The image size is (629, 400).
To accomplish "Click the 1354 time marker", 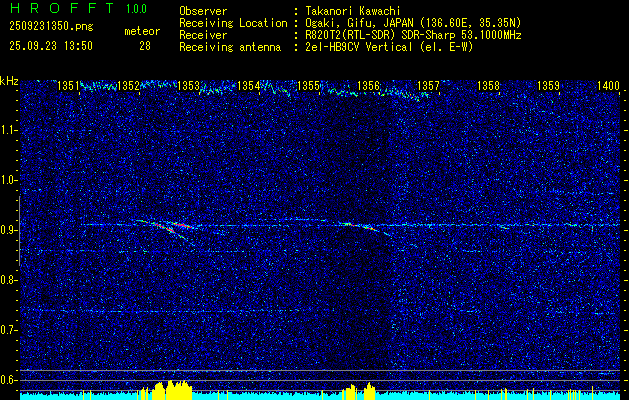I will click(248, 85).
